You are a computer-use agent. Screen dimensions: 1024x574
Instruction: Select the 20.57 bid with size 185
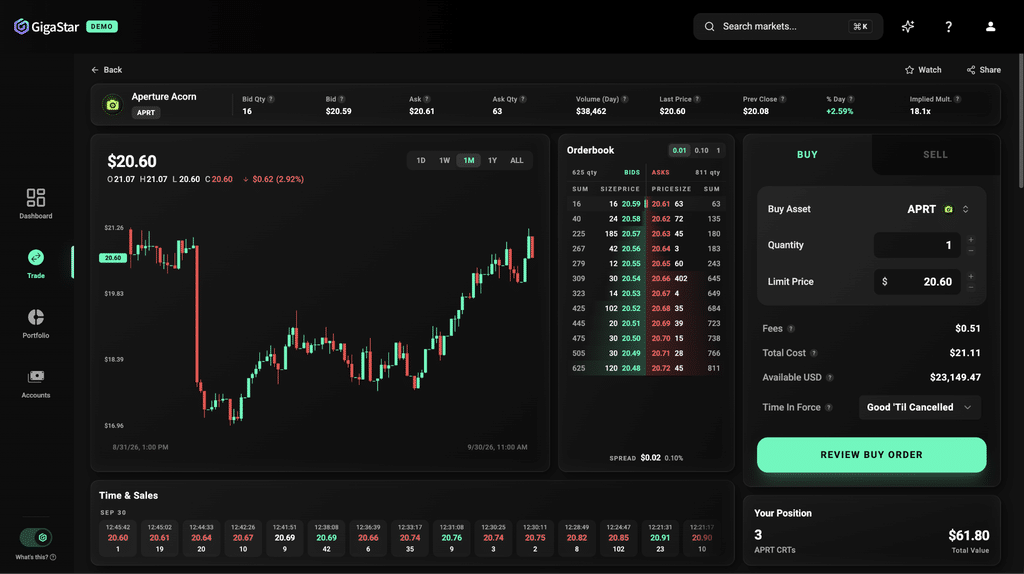click(x=606, y=234)
